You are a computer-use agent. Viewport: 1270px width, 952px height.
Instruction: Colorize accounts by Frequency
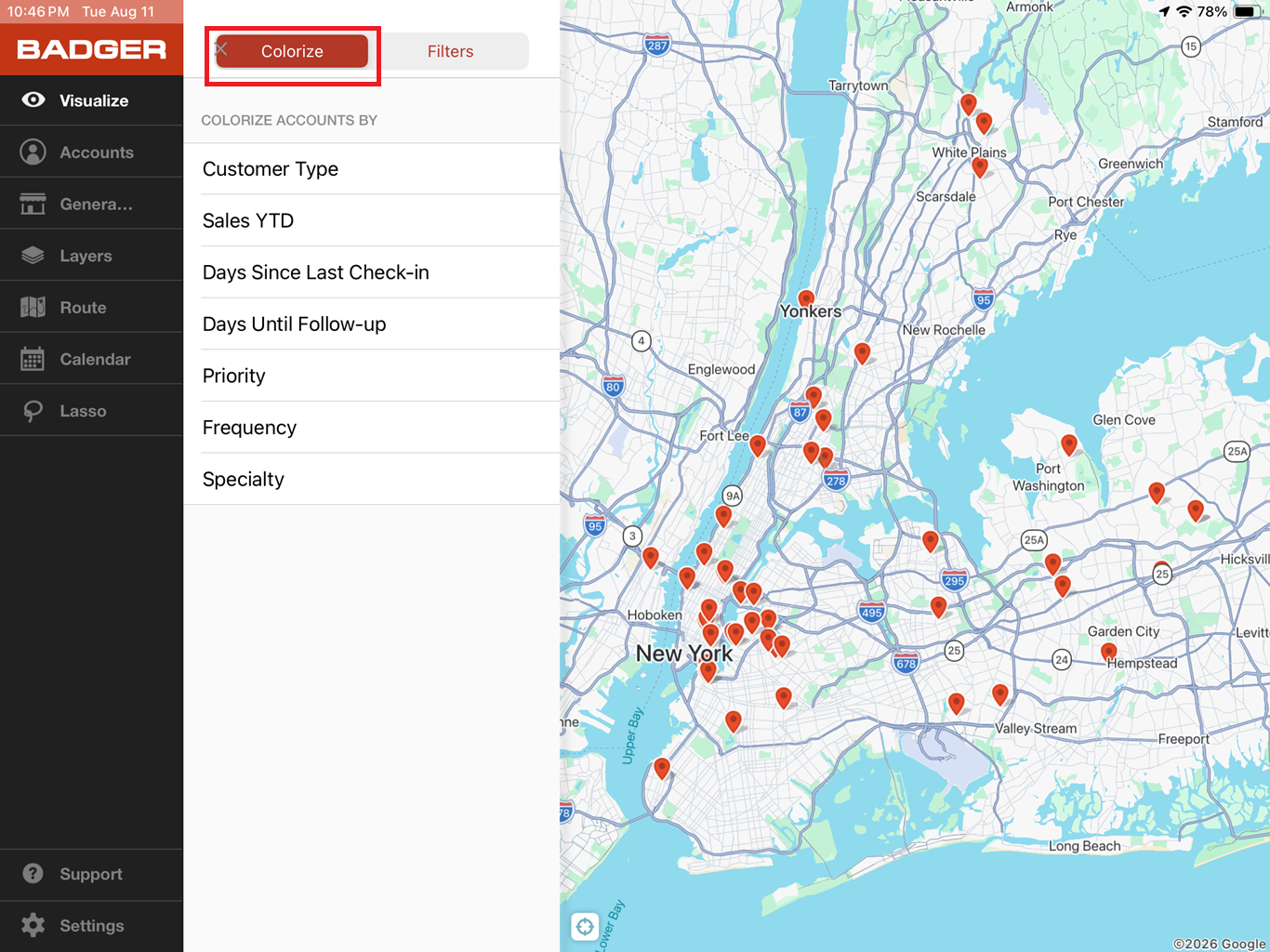pyautogui.click(x=372, y=428)
